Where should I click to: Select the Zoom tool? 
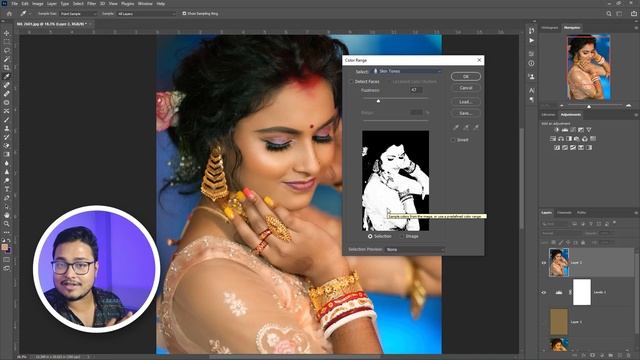click(7, 224)
